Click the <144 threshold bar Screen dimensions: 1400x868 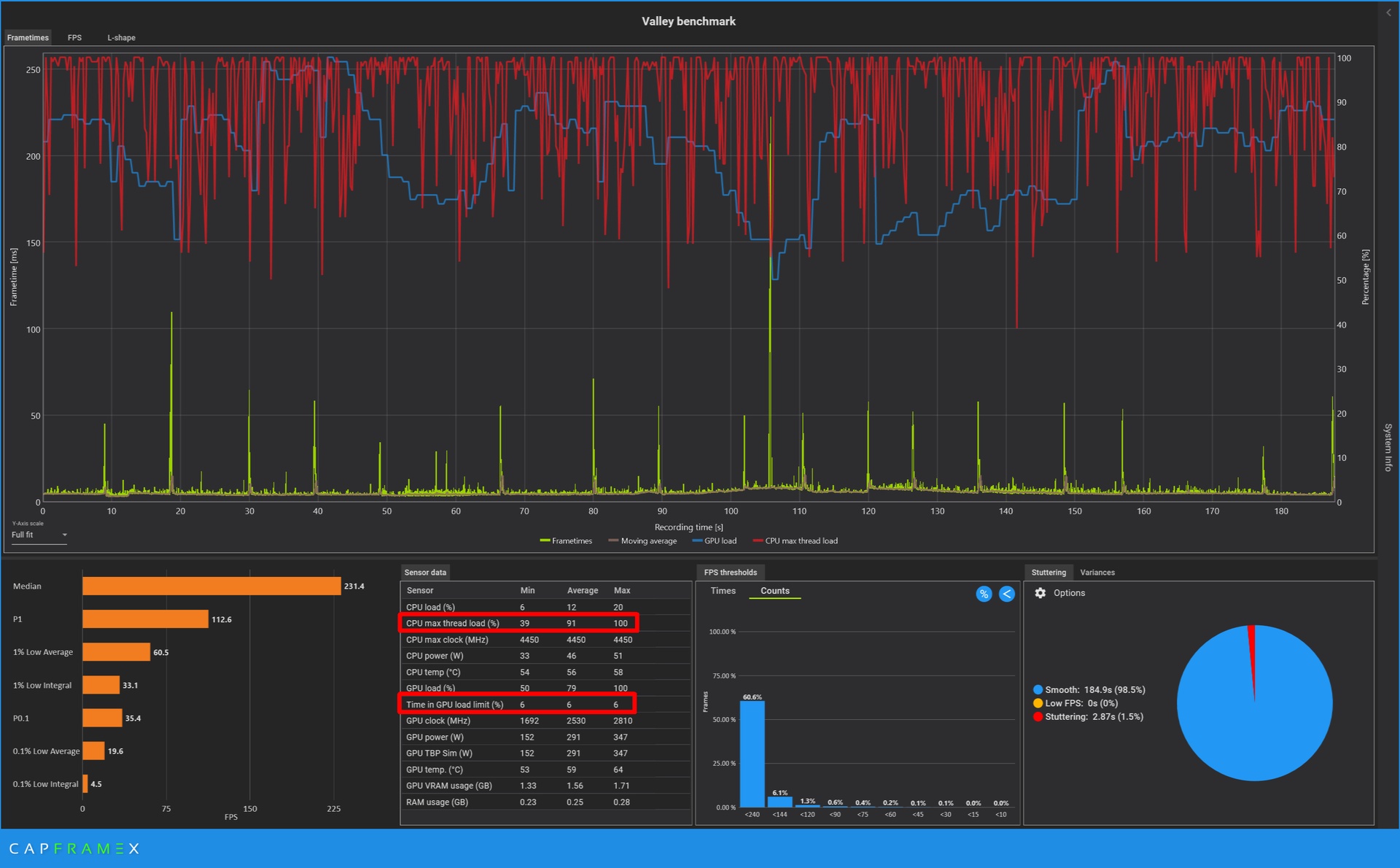pyautogui.click(x=779, y=802)
